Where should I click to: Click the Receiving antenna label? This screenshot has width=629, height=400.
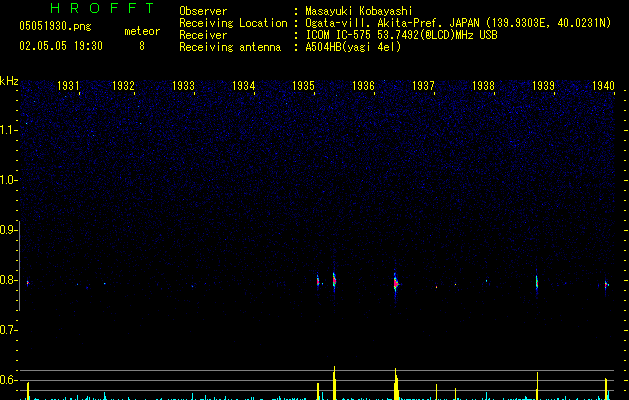(x=230, y=47)
